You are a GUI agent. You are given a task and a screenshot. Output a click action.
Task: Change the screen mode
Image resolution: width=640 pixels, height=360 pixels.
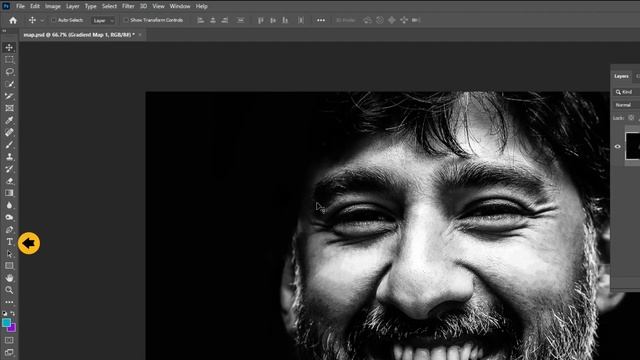(x=9, y=352)
